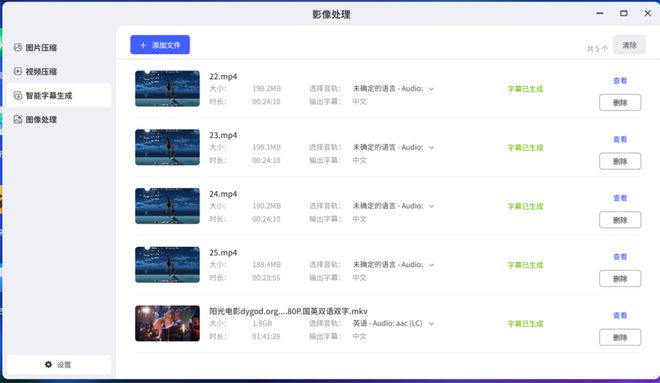Image resolution: width=660 pixels, height=383 pixels.
Task: Click the file name 22.mp4
Action: 223,77
